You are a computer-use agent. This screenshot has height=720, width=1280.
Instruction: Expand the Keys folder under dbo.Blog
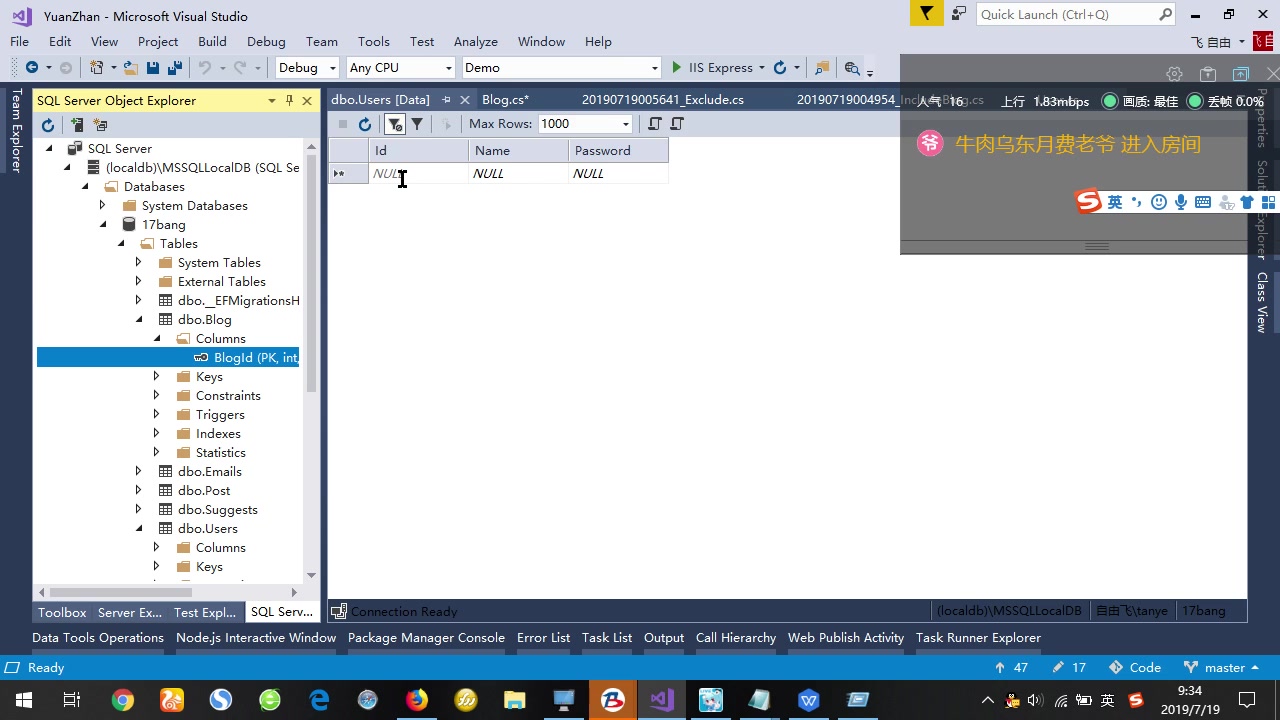pyautogui.click(x=157, y=377)
